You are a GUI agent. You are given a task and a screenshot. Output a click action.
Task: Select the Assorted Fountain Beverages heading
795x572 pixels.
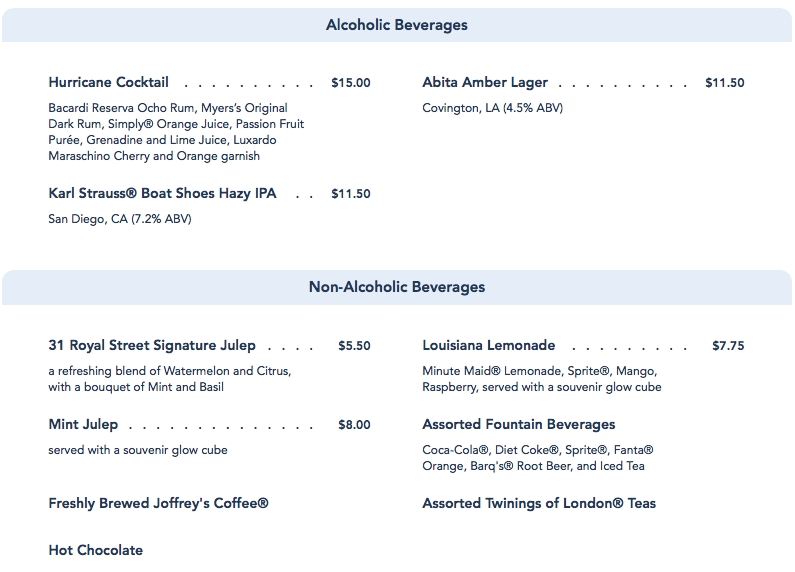(x=518, y=425)
